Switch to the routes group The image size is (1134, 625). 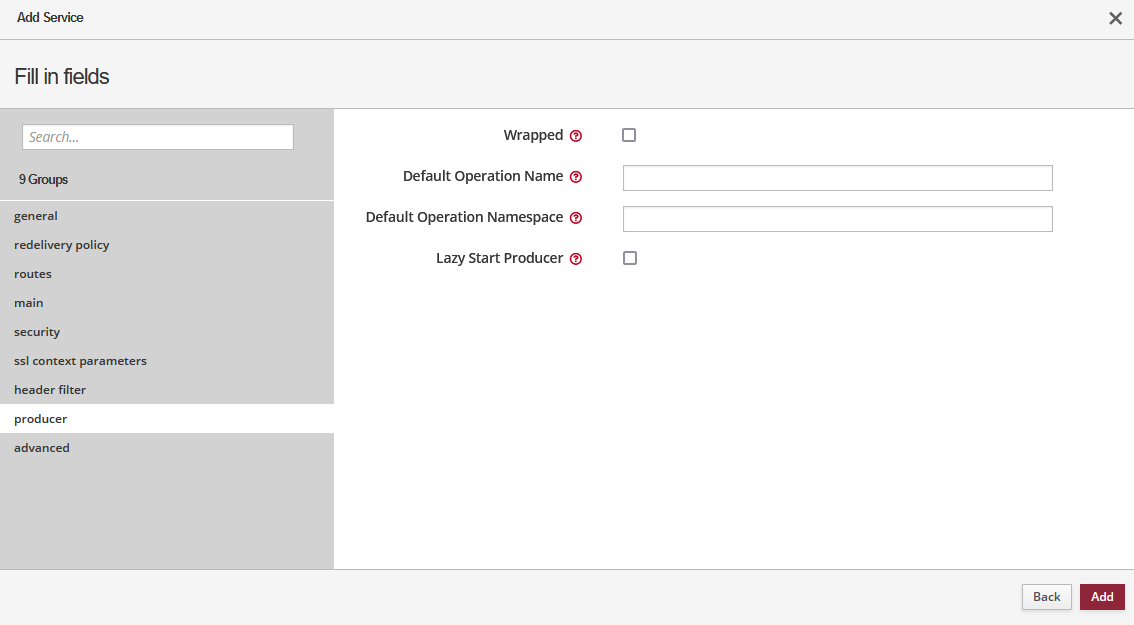coord(33,274)
